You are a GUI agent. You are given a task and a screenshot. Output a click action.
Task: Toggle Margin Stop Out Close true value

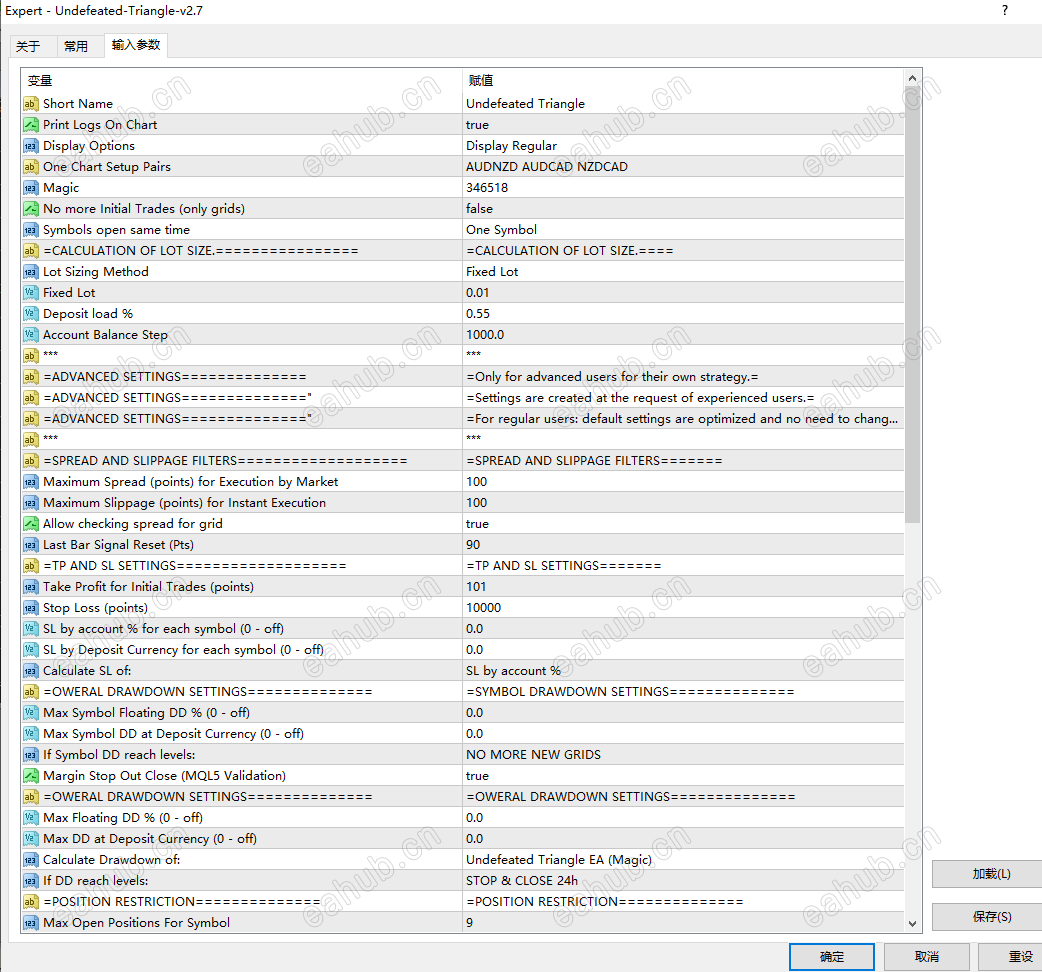(x=683, y=776)
